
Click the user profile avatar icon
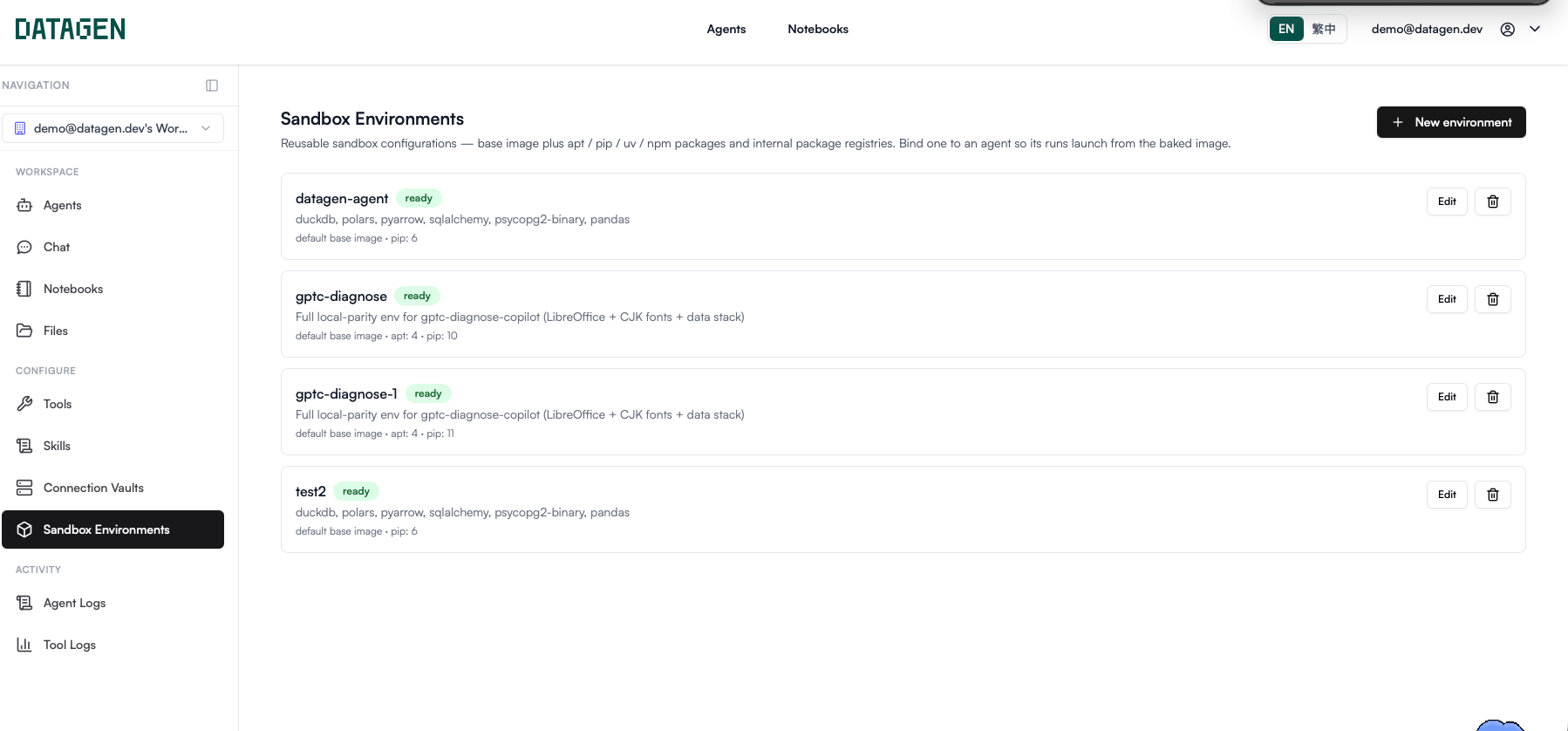1507,29
